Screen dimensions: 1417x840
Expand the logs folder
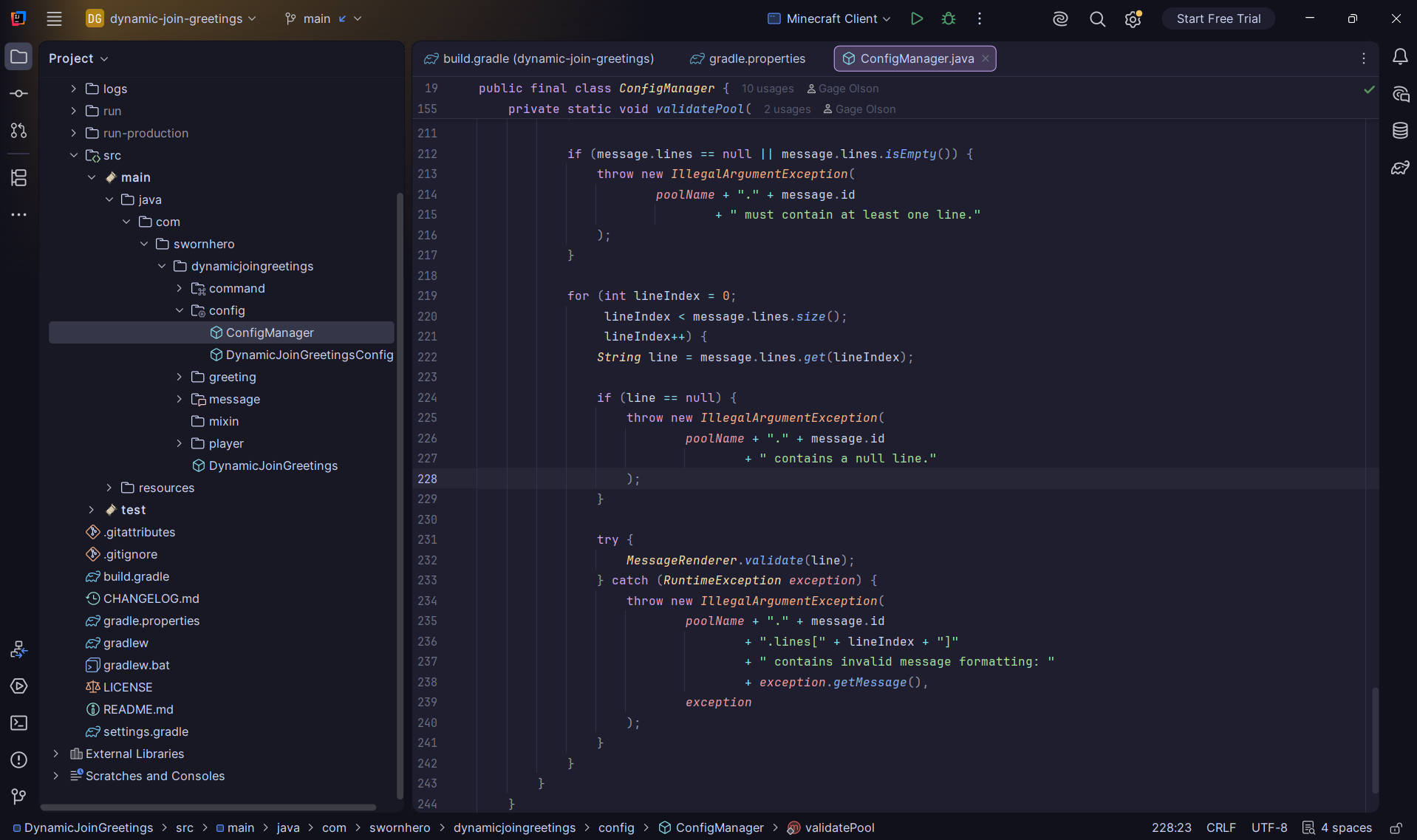(73, 89)
